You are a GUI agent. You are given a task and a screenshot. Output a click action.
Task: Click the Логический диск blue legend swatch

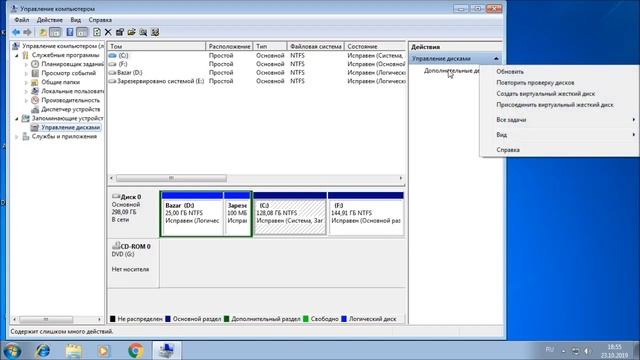[x=344, y=319]
